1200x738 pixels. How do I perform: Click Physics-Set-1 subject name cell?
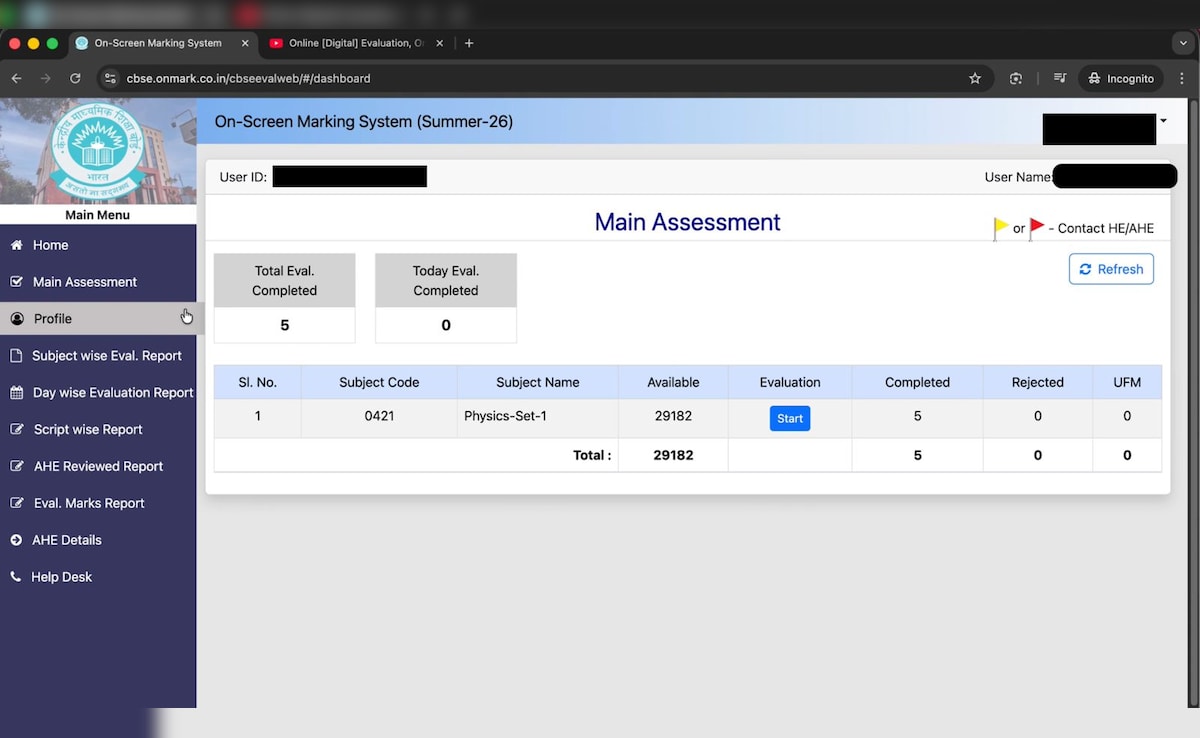538,416
